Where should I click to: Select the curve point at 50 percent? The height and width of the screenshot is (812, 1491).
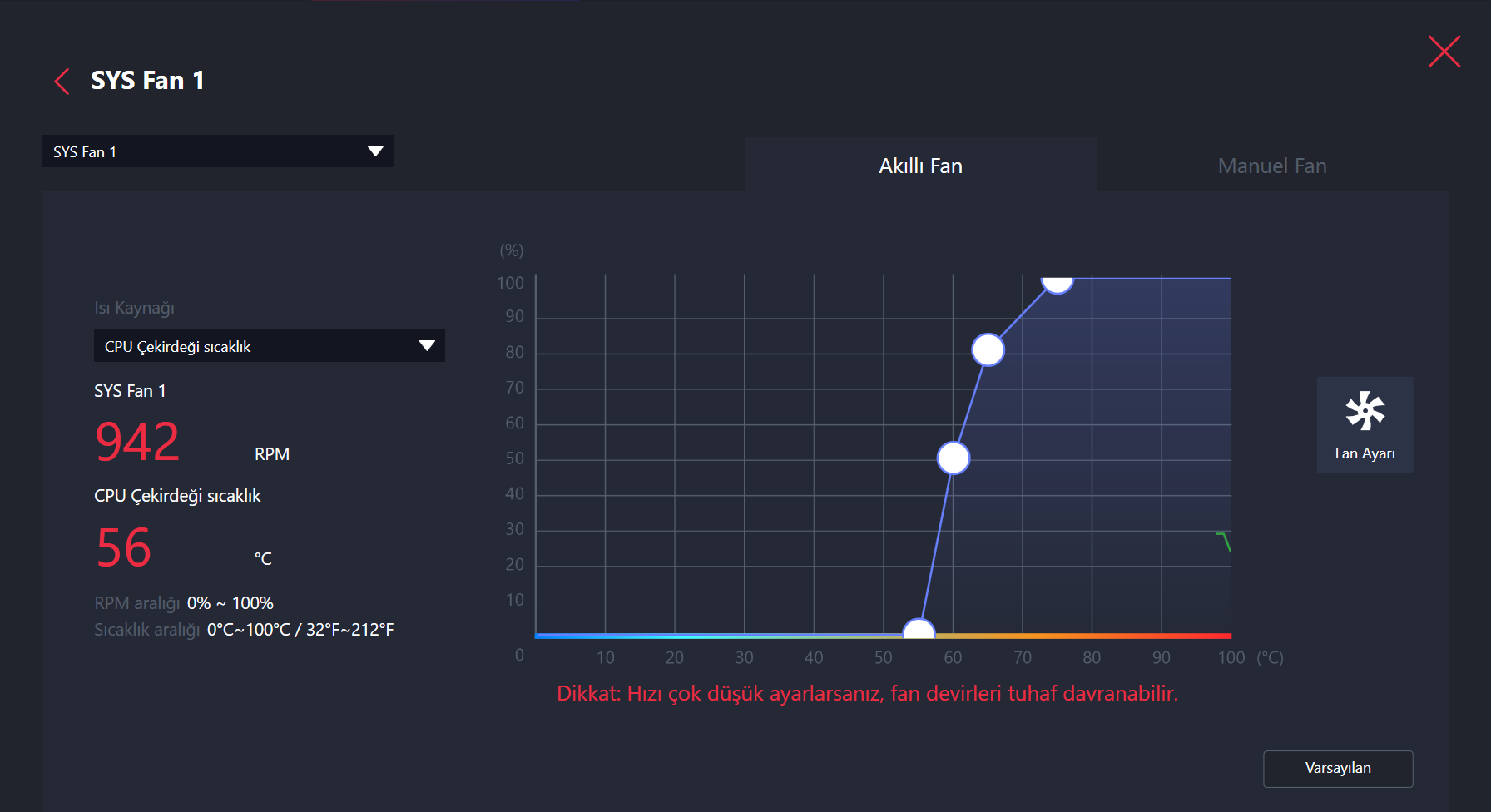(x=954, y=458)
